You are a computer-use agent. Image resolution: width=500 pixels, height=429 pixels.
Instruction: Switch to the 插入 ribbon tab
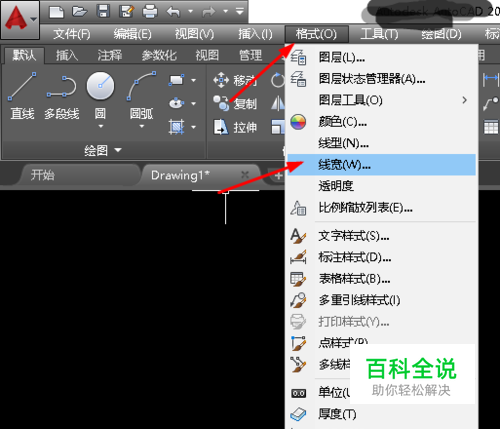tap(67, 55)
